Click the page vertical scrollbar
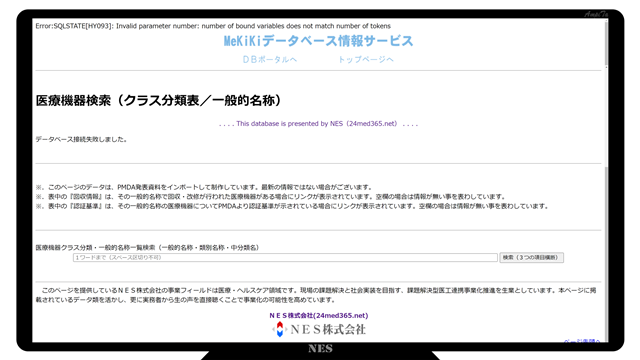Screen dimensions: 640x360 [606, 180]
